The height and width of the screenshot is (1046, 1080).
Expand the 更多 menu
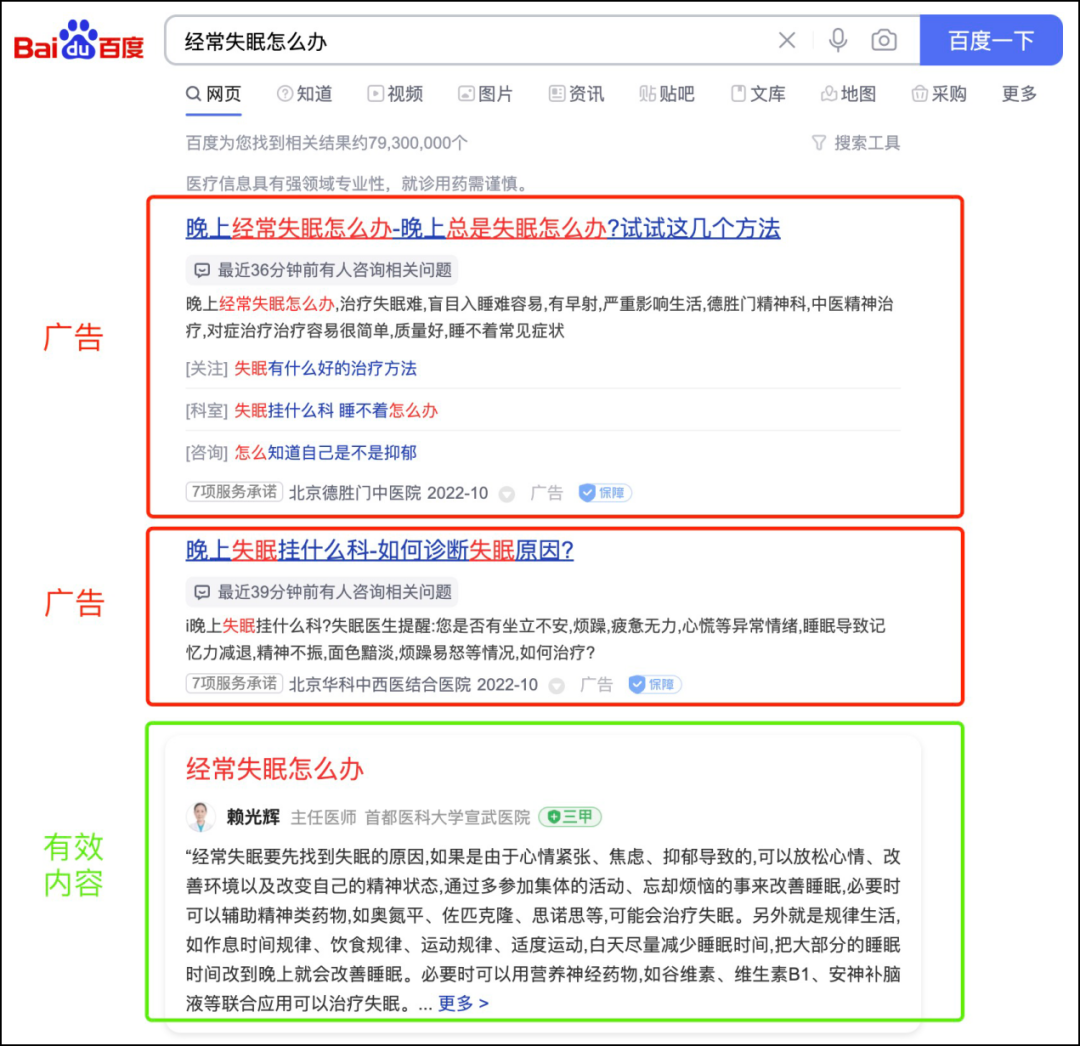1019,94
